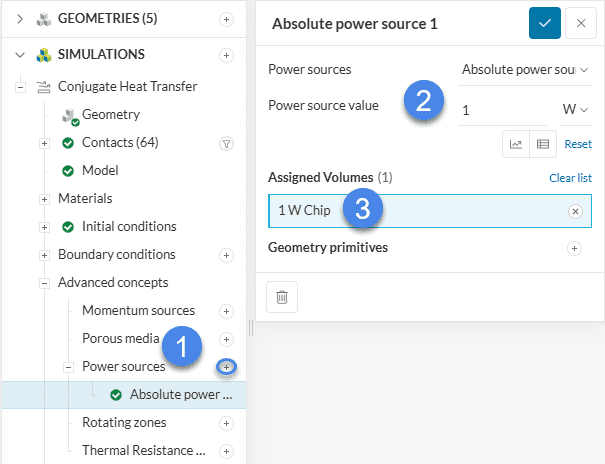The height and width of the screenshot is (464, 605).
Task: Open the table input icon for power value
Action: 543,144
